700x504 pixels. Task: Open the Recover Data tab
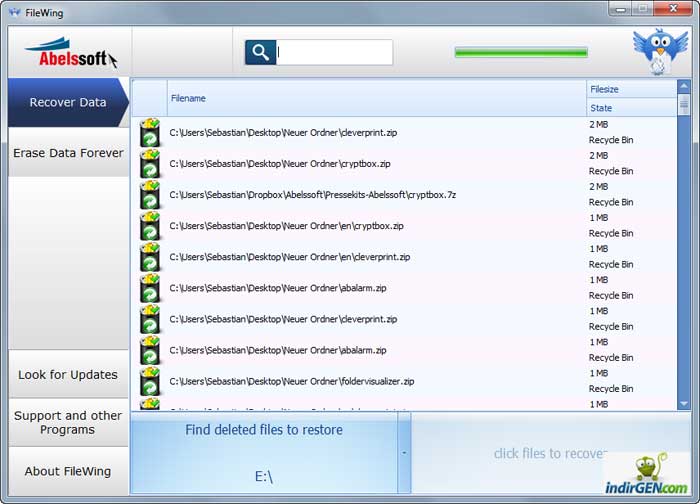[68, 103]
